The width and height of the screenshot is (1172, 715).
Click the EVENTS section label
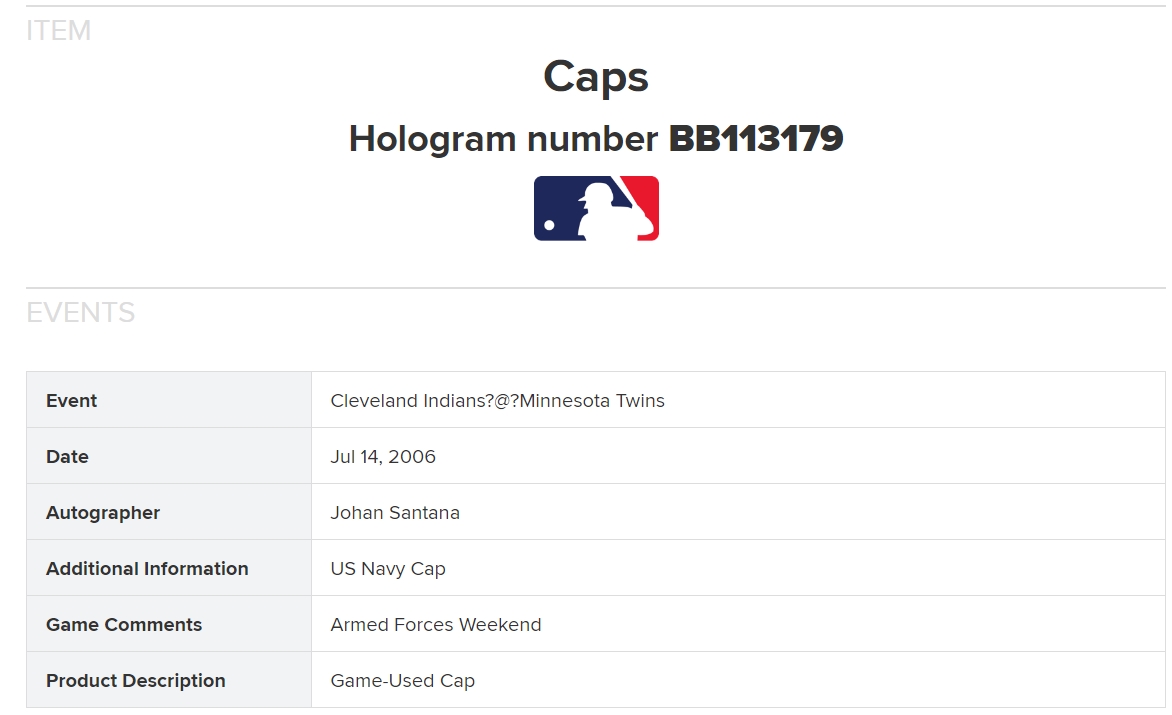81,312
